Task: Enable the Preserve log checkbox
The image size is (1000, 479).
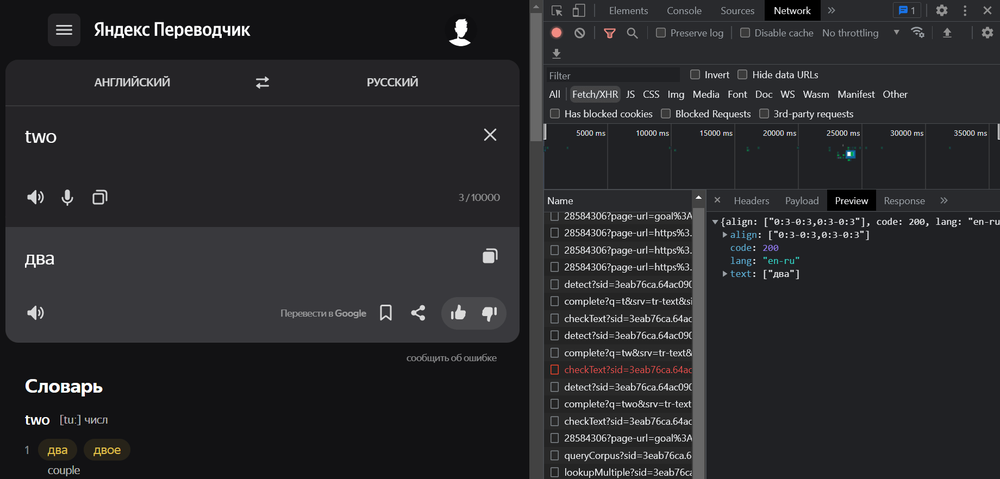Action: click(661, 33)
